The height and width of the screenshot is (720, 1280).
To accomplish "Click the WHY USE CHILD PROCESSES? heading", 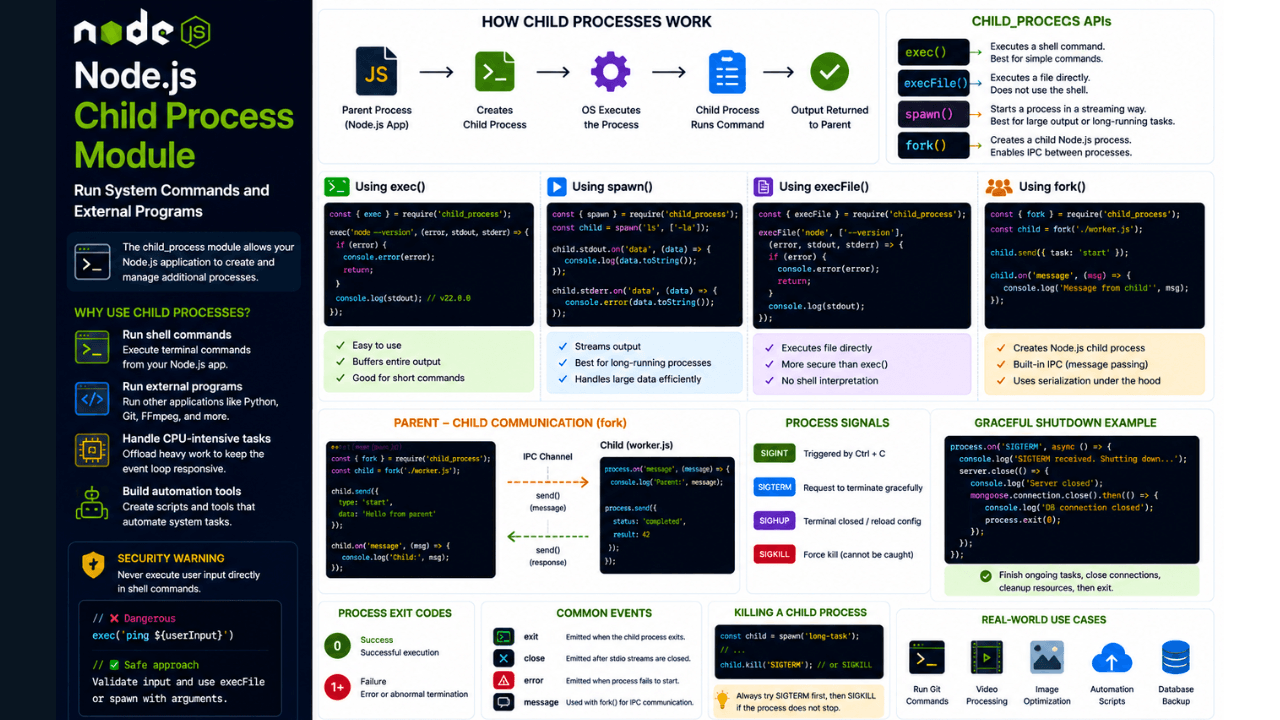I will coord(162,313).
